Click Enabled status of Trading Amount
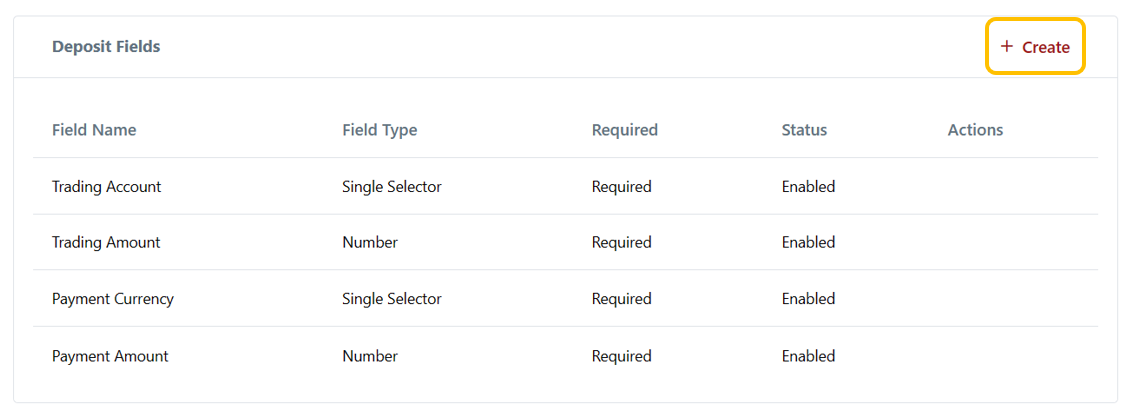Screen dimensions: 1132x415 [x=808, y=243]
